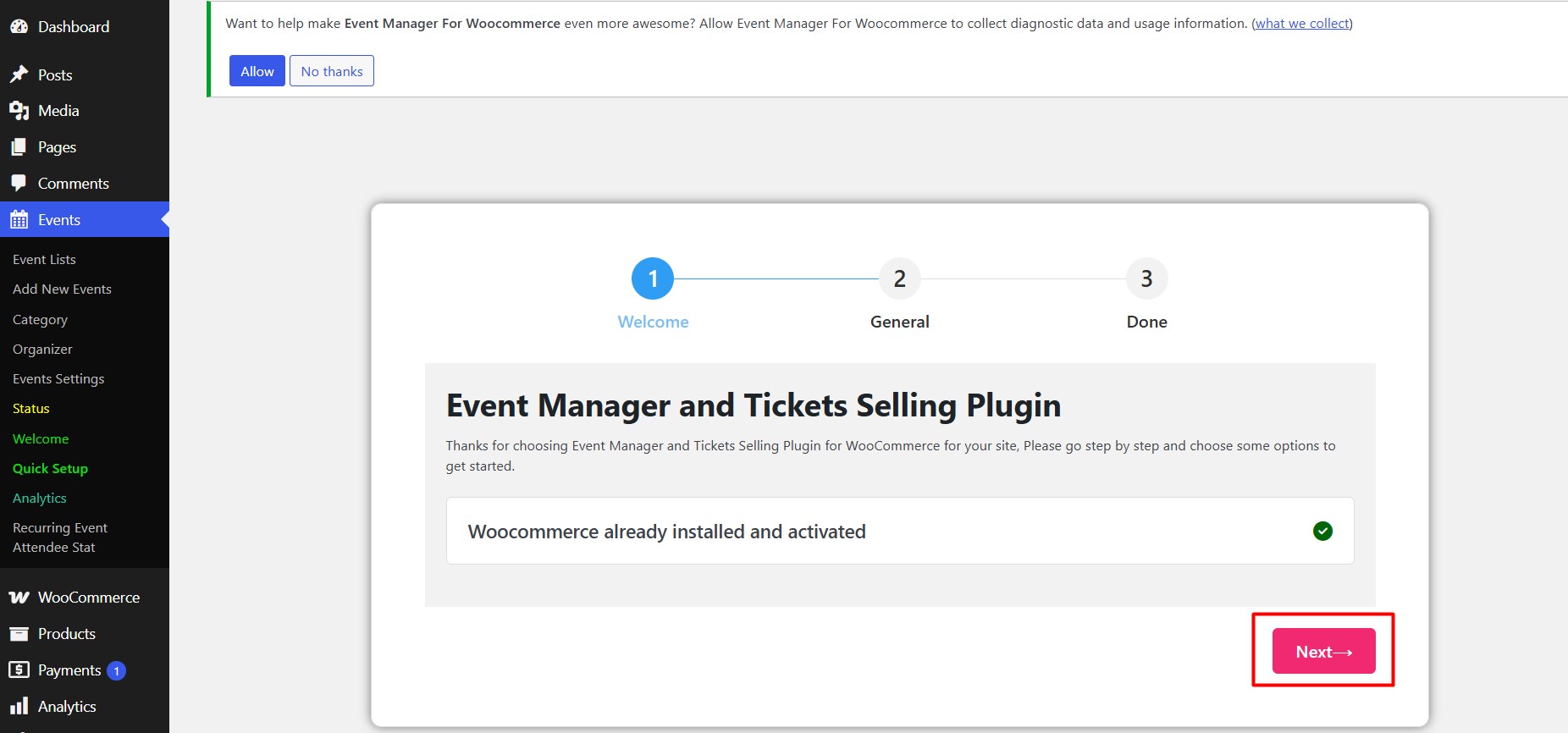Click the Analytics bar chart icon
Image resolution: width=1568 pixels, height=733 pixels.
(19, 706)
